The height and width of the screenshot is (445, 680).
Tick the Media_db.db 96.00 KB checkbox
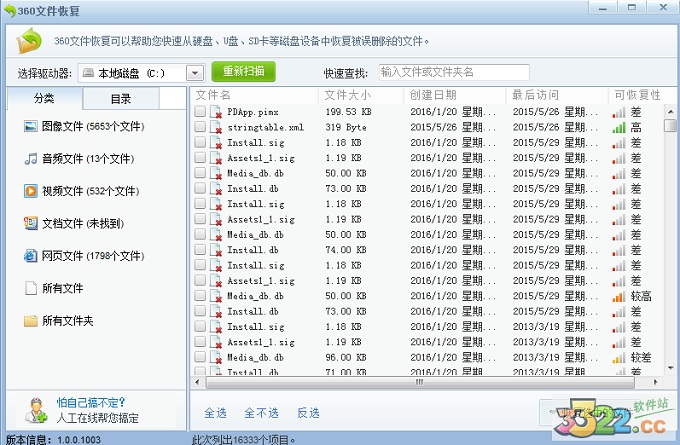coord(200,357)
